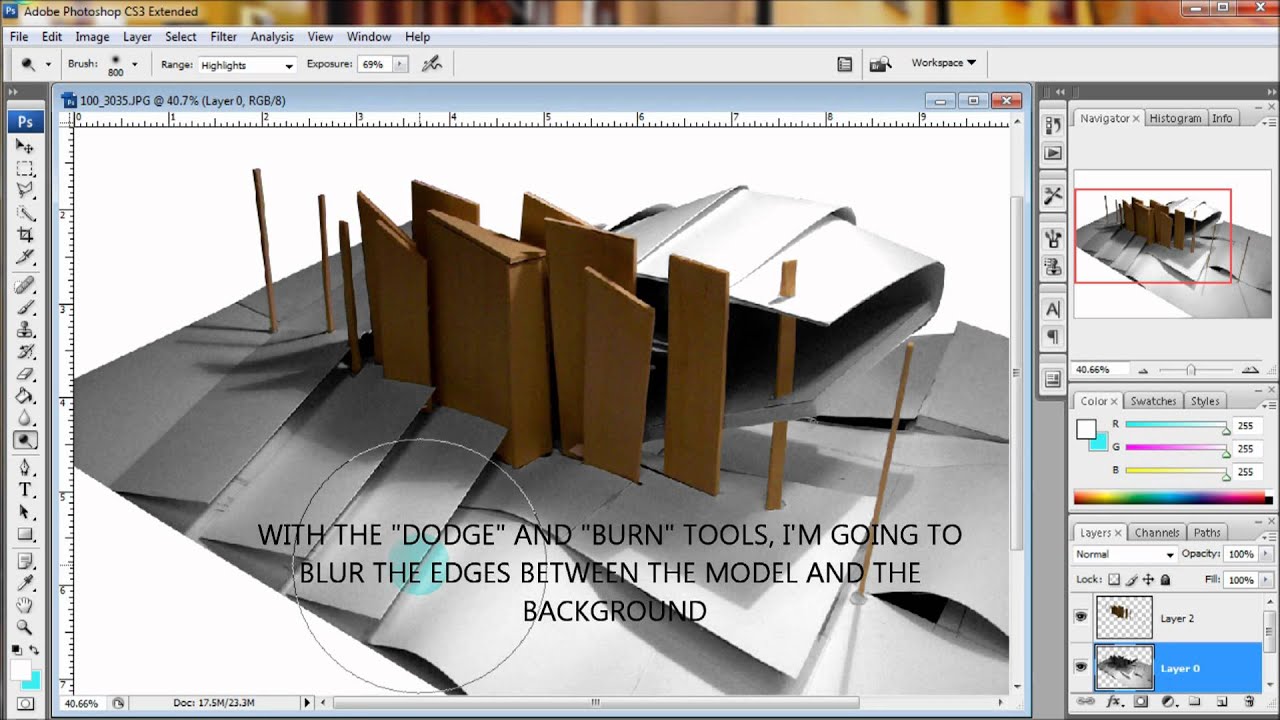This screenshot has height=720, width=1280.
Task: Create a new layer
Action: coord(1221,703)
